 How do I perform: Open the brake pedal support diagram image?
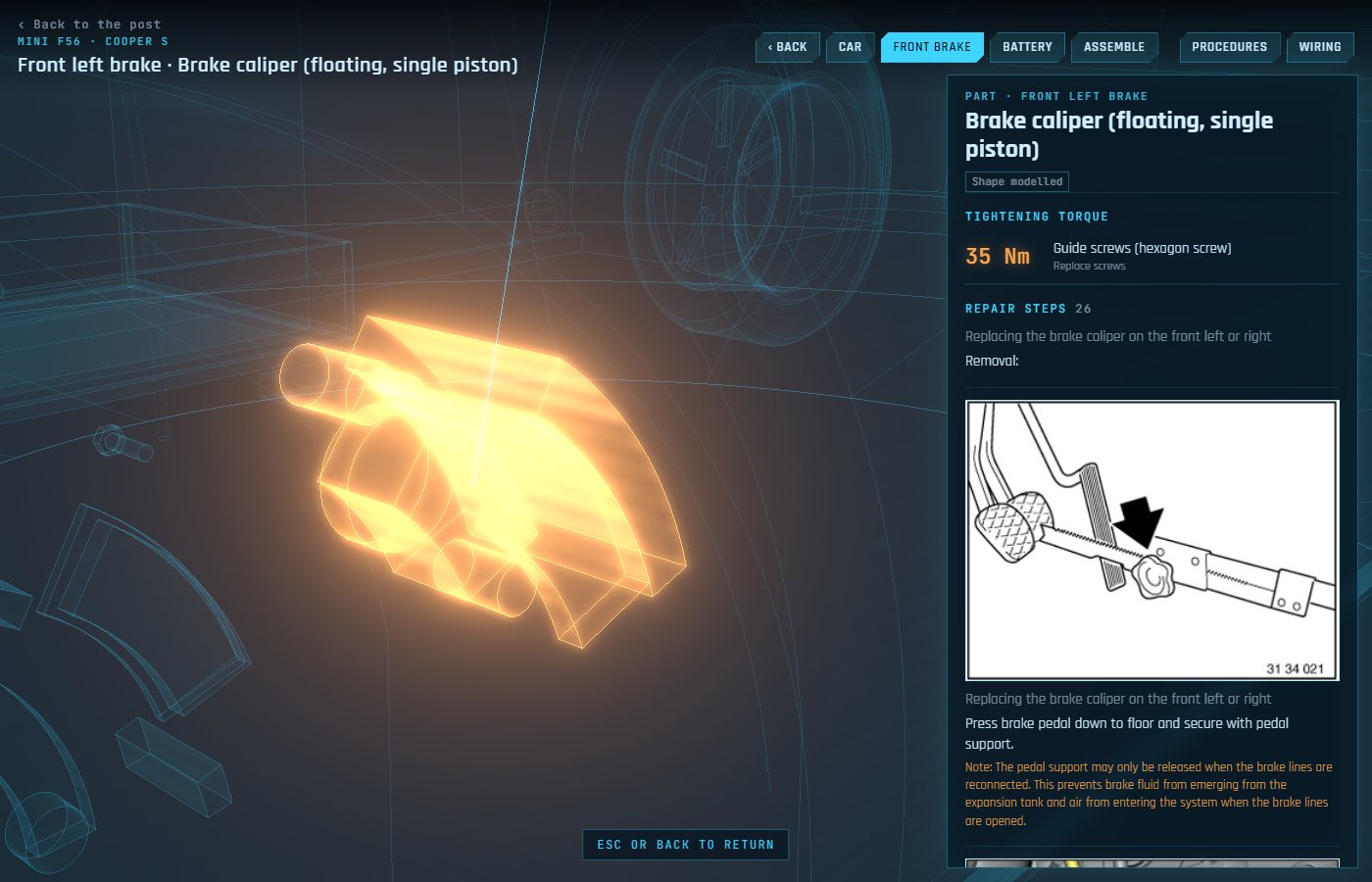pos(1152,540)
